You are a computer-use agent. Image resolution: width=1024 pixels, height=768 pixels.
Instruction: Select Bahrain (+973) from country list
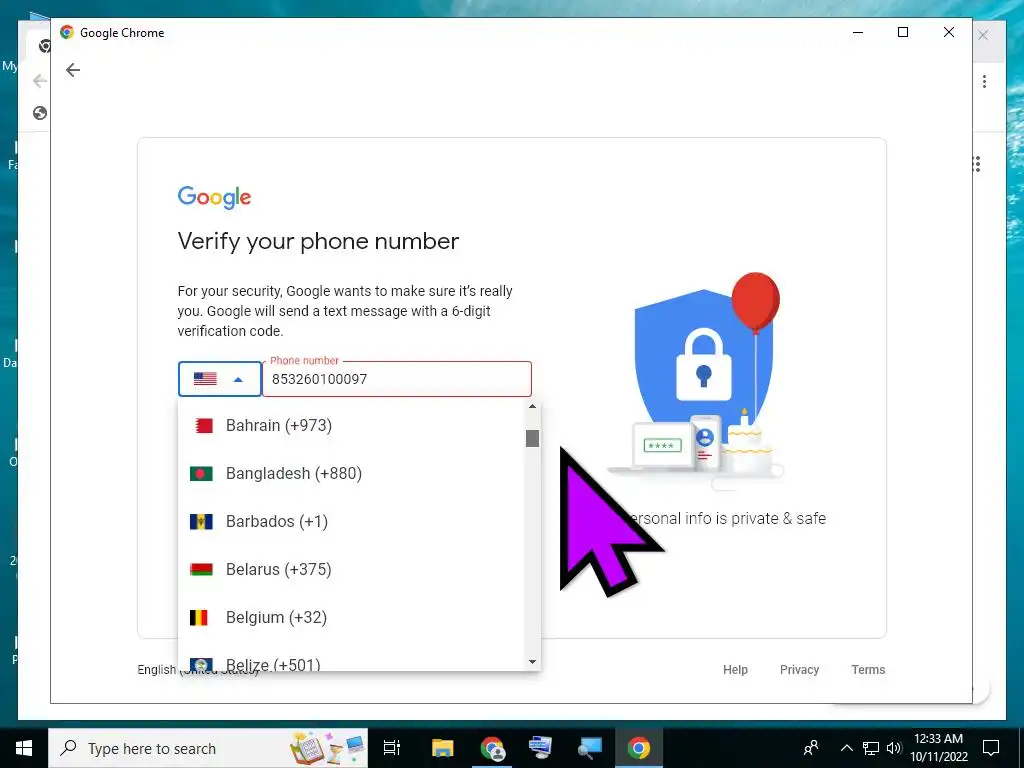[x=351, y=425]
